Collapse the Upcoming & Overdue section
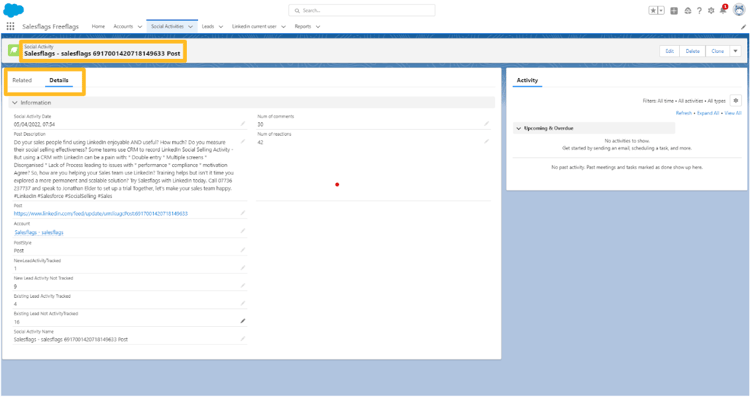This screenshot has height=397, width=750. (x=519, y=128)
